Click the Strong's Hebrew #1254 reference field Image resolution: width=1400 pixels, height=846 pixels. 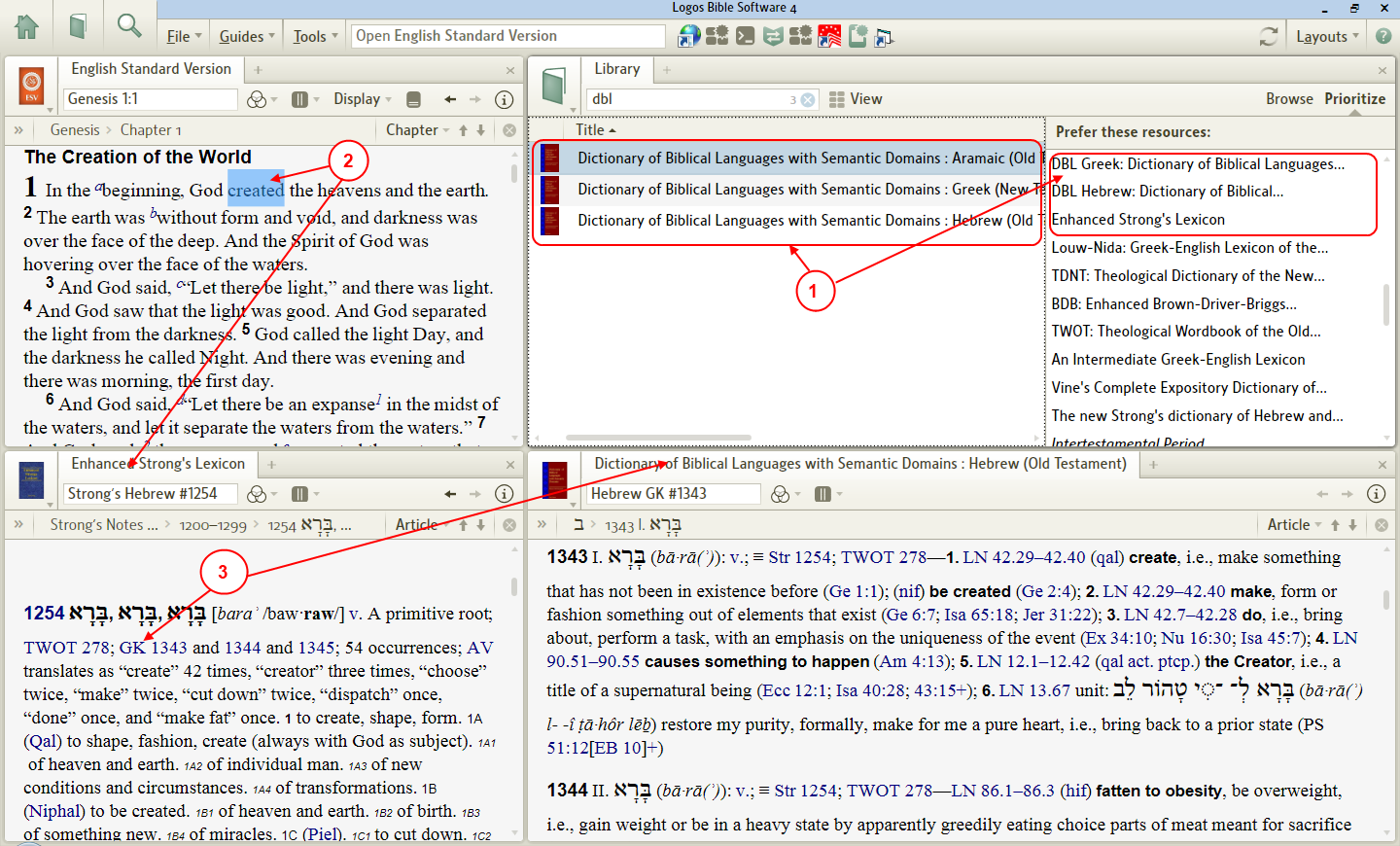151,494
